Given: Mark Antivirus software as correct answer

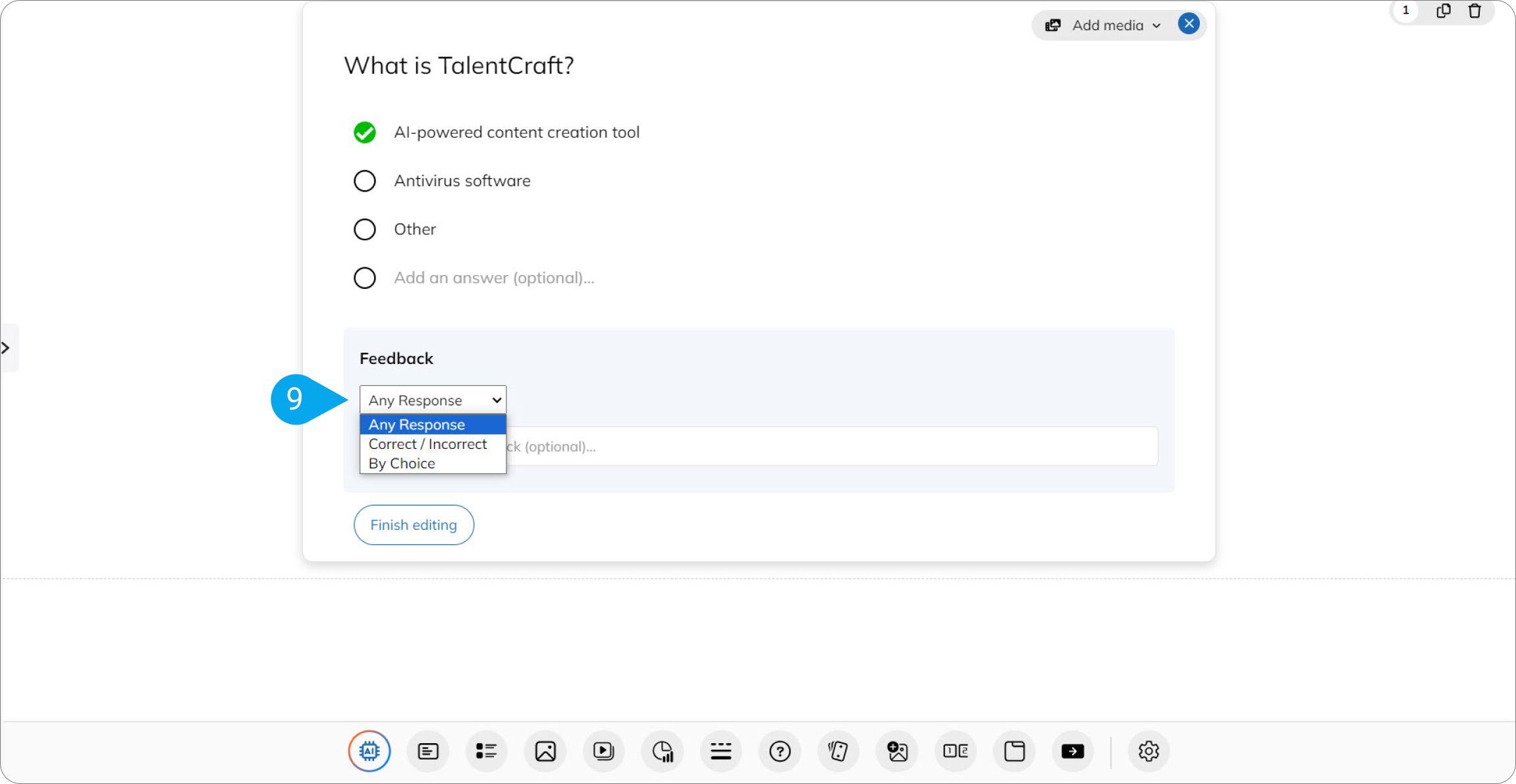Looking at the screenshot, I should [365, 181].
